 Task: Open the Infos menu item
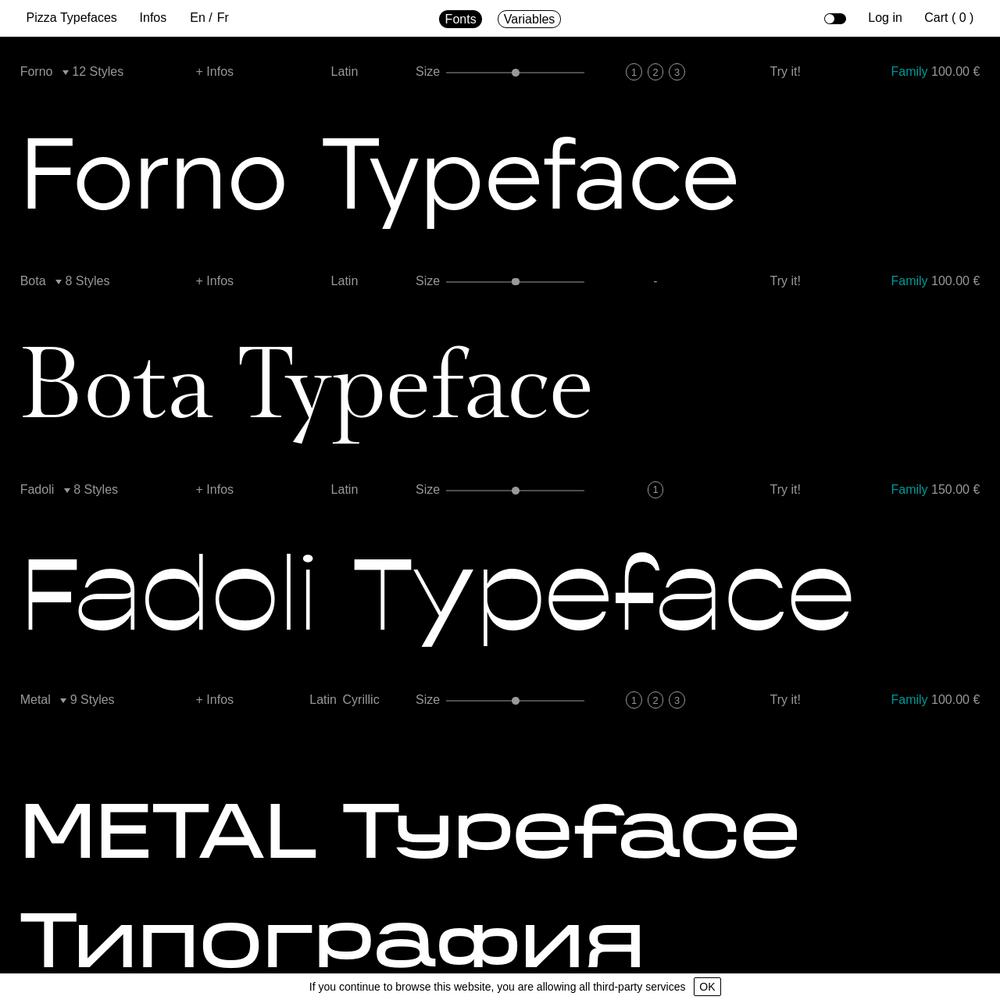[153, 18]
